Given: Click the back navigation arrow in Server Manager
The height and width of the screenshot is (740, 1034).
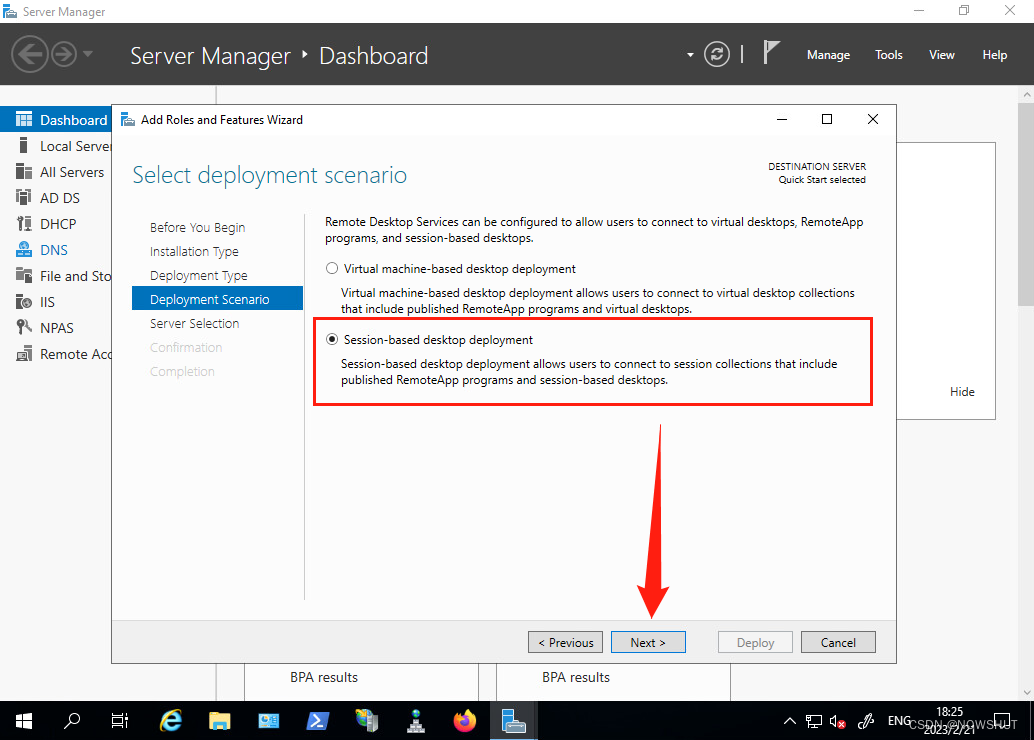Looking at the screenshot, I should pyautogui.click(x=30, y=54).
